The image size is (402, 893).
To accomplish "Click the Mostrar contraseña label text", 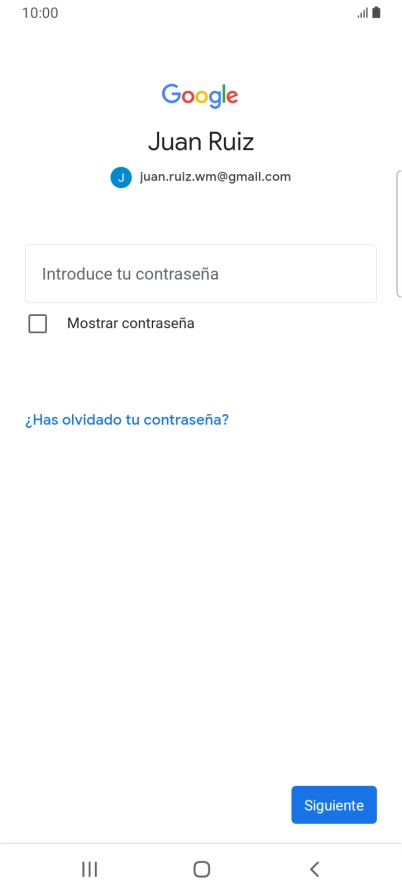I will pos(130,323).
